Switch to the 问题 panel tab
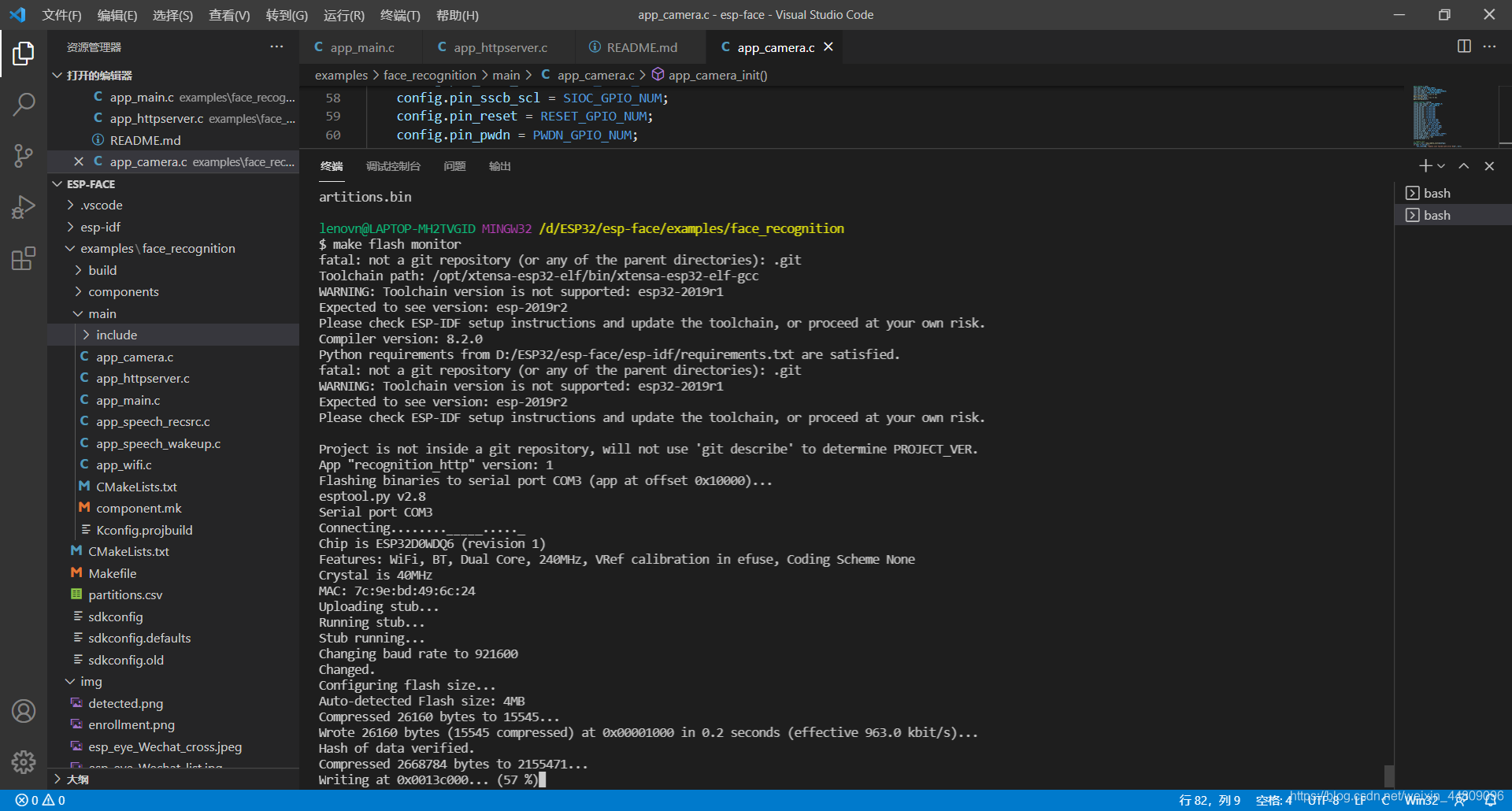 pos(454,166)
